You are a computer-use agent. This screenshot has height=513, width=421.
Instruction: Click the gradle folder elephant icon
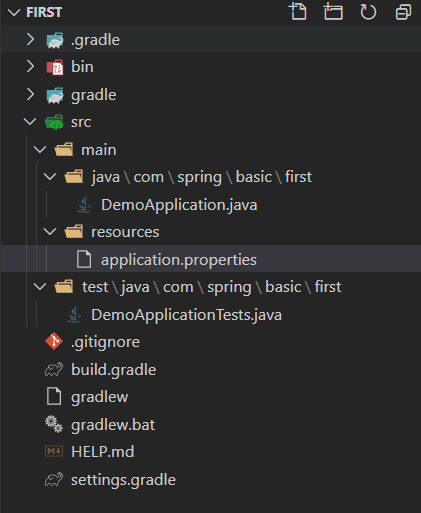(x=55, y=95)
